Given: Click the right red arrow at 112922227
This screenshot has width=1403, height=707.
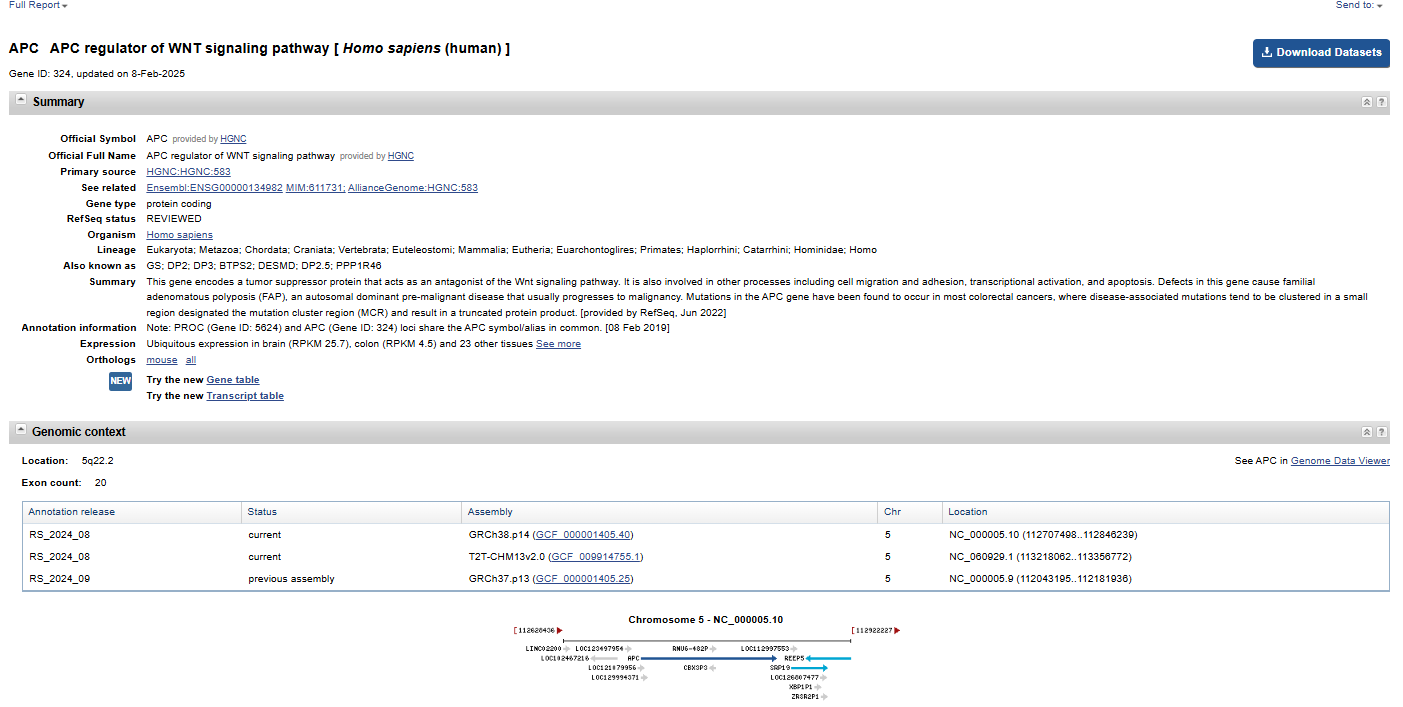Looking at the screenshot, I should click(897, 631).
